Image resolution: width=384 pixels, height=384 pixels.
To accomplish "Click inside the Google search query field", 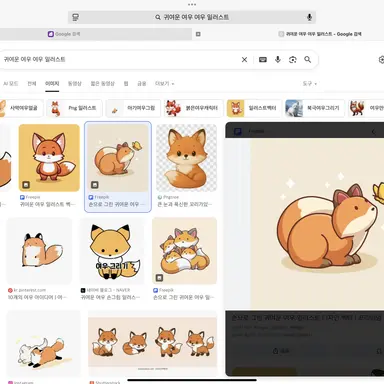I will (120, 59).
